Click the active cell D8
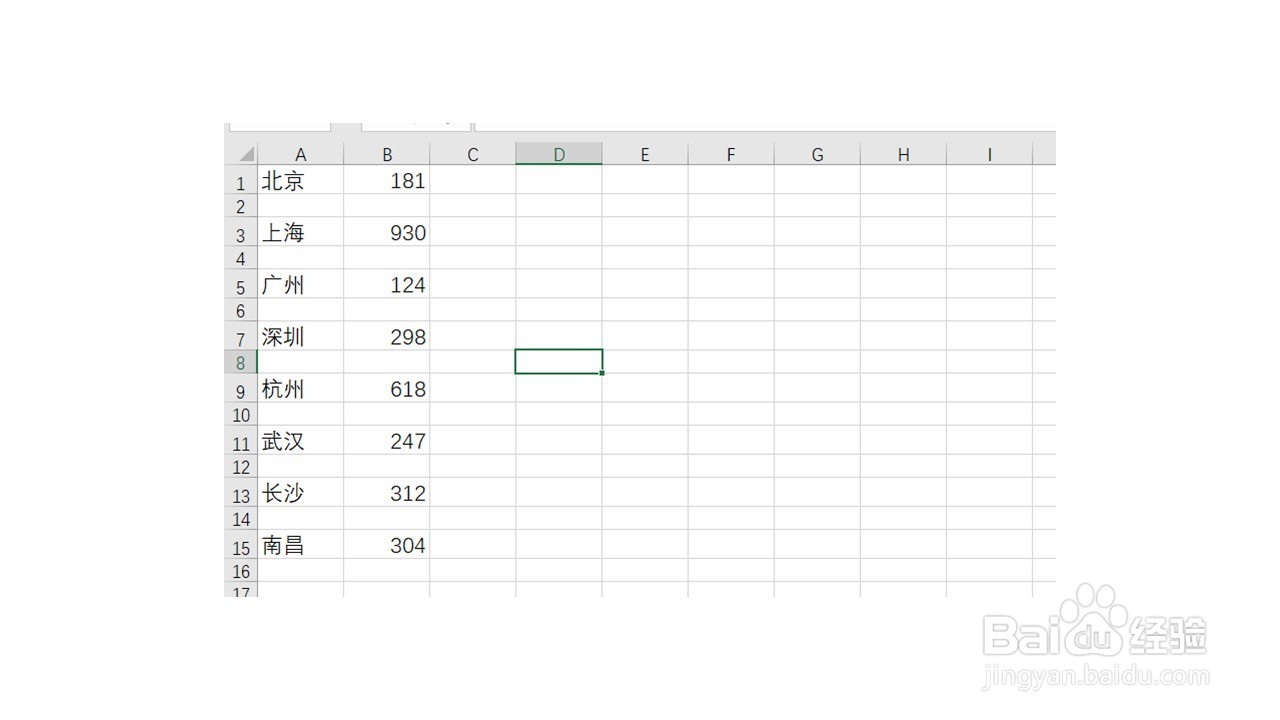 (x=559, y=361)
